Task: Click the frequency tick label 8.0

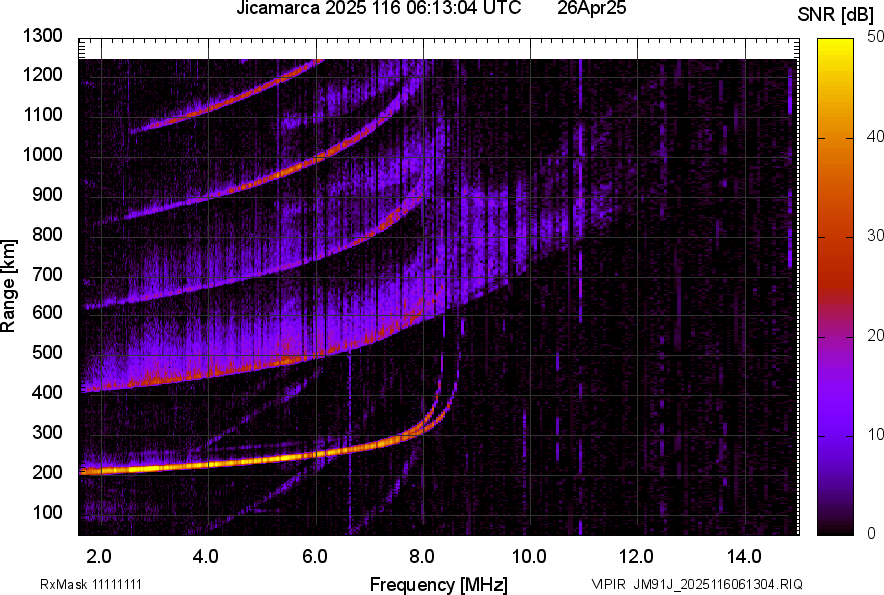Action: [422, 557]
